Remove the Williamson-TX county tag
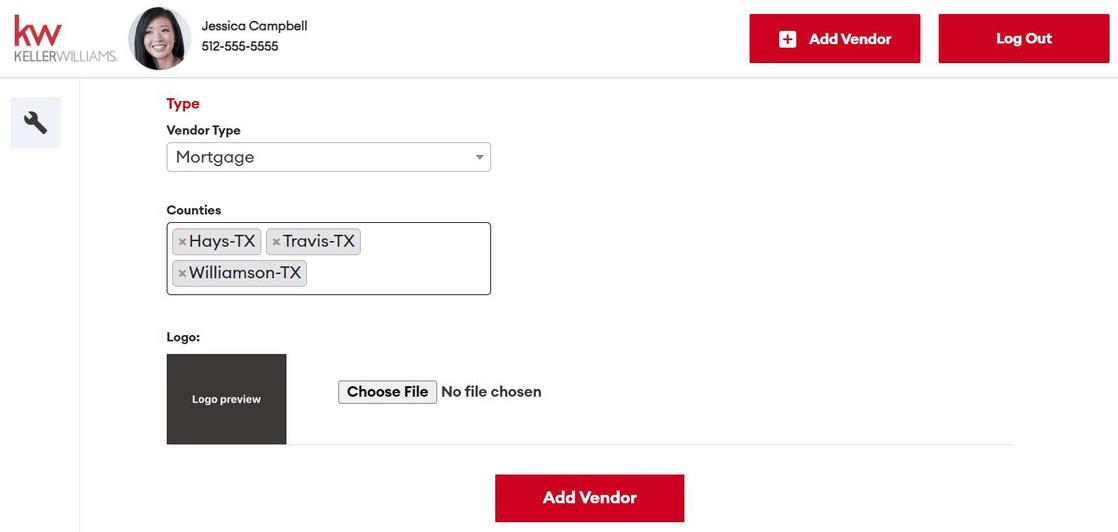 pos(182,273)
